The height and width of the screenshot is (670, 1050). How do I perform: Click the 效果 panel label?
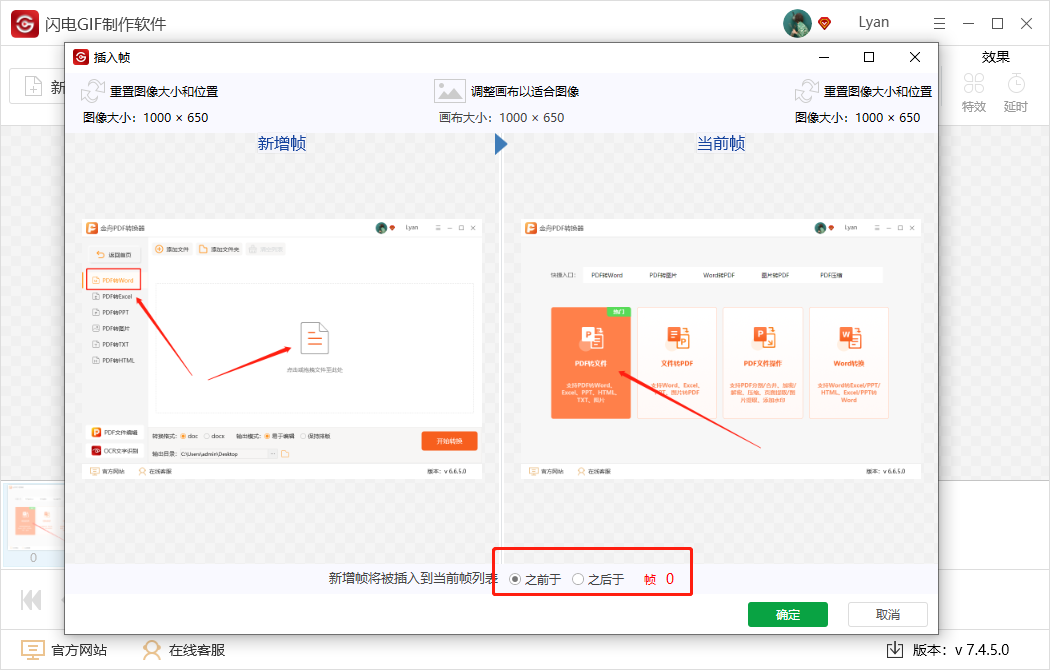(x=995, y=57)
